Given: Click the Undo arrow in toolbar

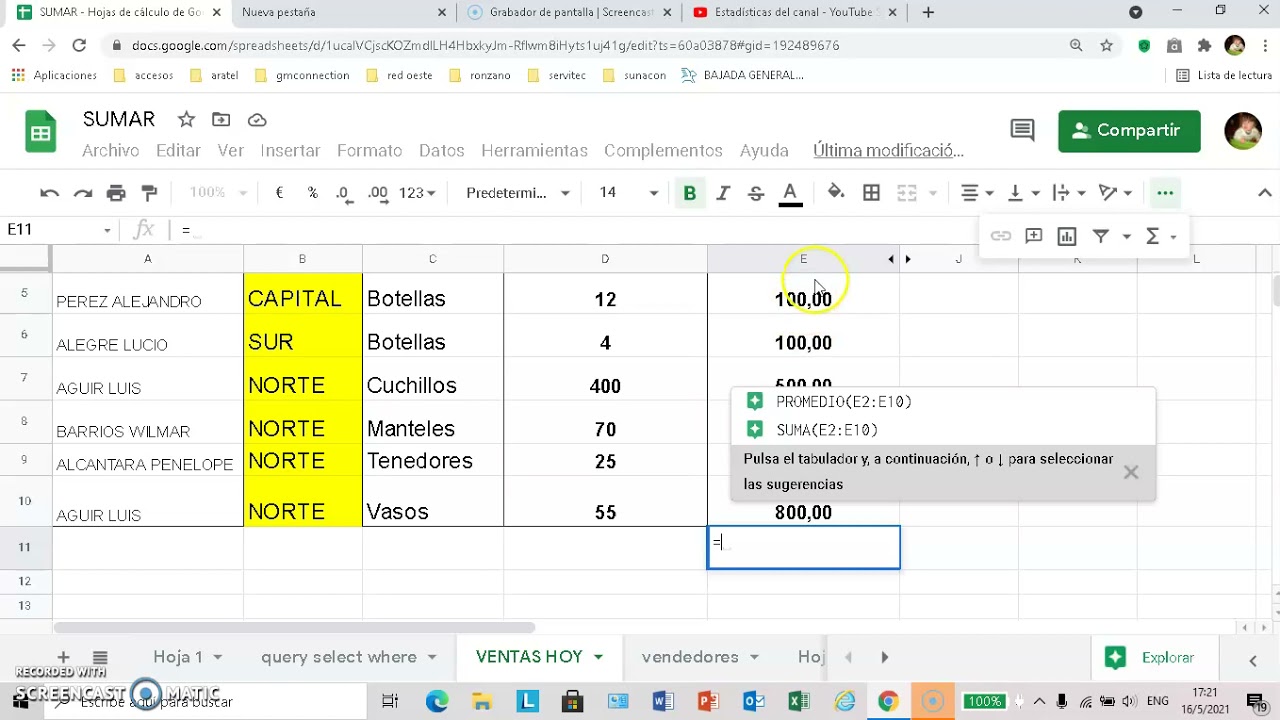Looking at the screenshot, I should pos(49,193).
